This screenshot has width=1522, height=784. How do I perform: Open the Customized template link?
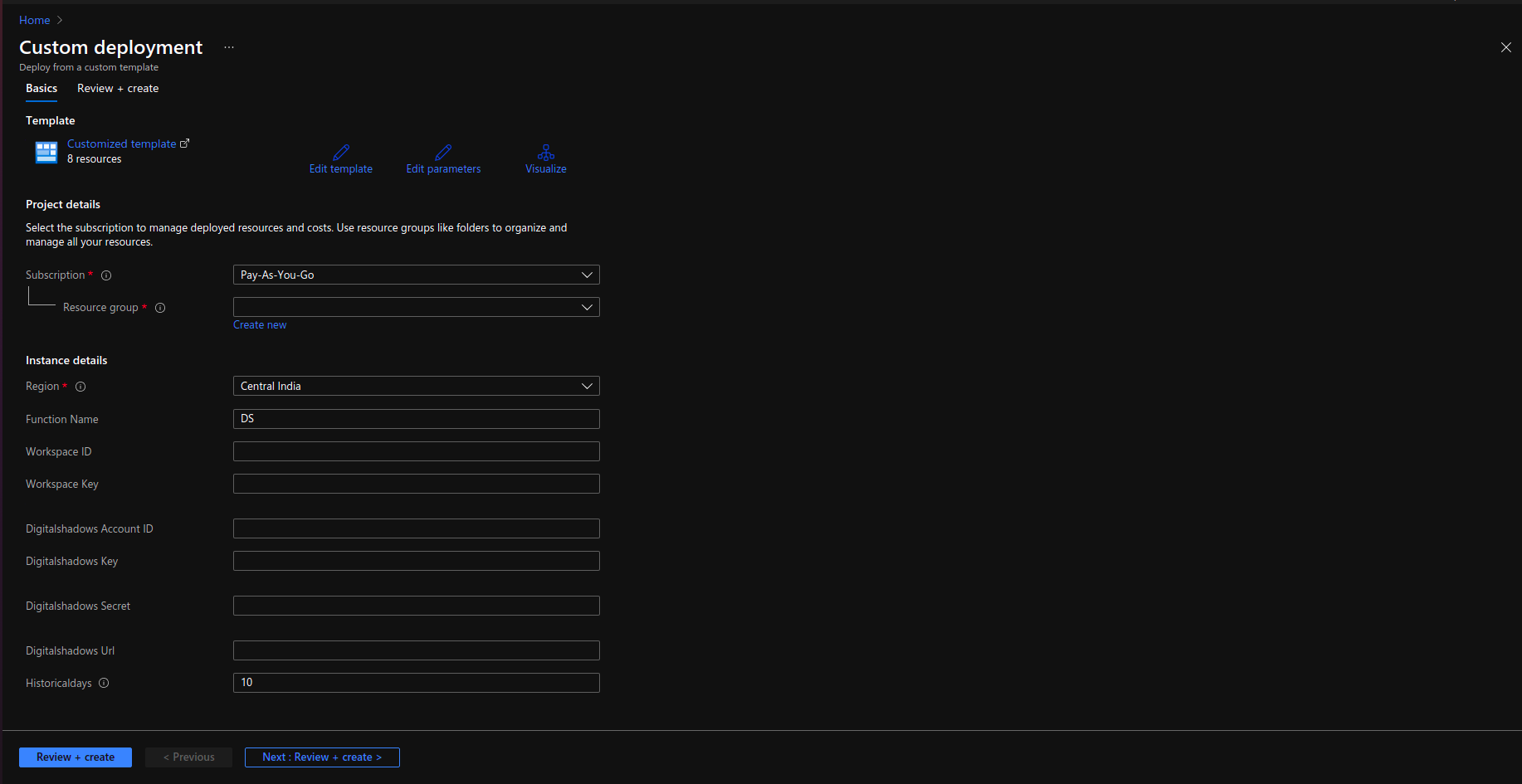(122, 144)
